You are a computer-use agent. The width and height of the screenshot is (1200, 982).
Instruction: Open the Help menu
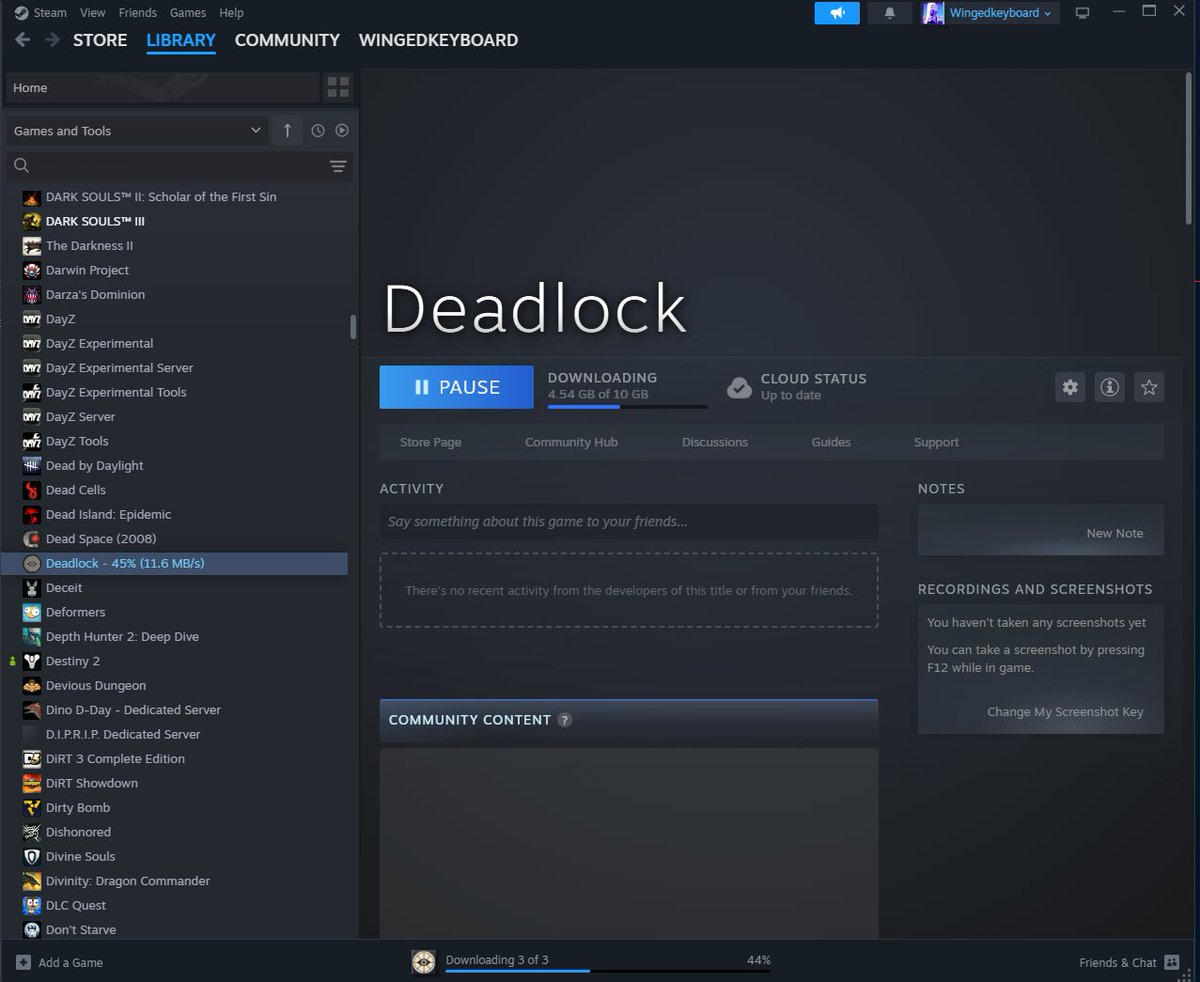coord(231,13)
